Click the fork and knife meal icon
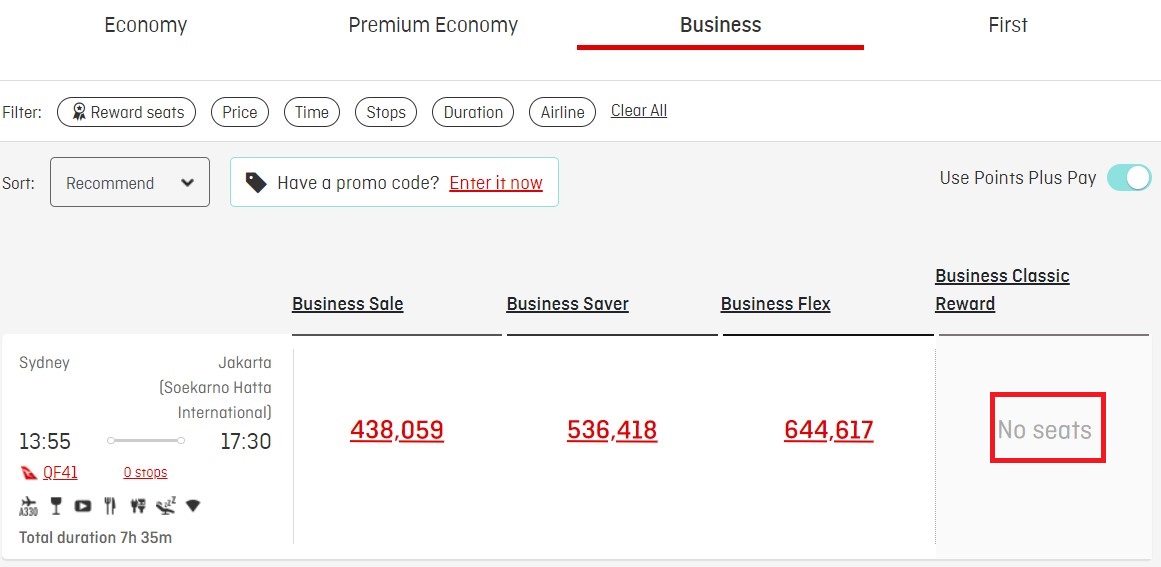1161x567 pixels. coord(111,506)
